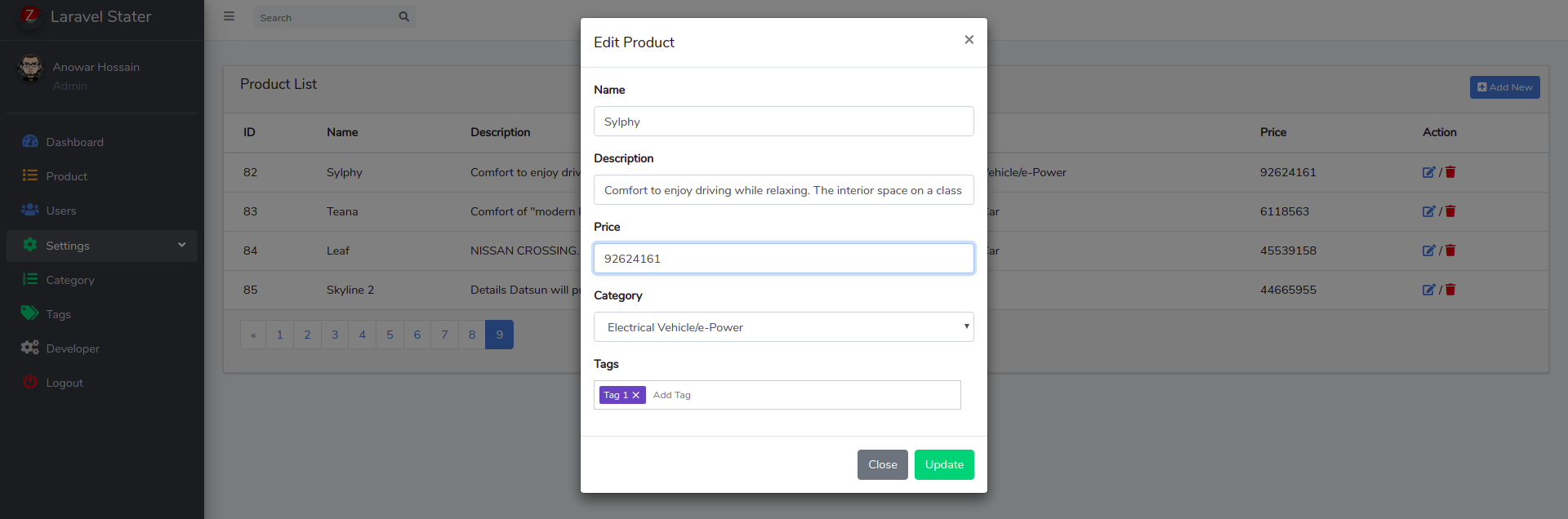Select the Product sidebar icon
Screen dimensions: 1568x519
click(x=30, y=175)
